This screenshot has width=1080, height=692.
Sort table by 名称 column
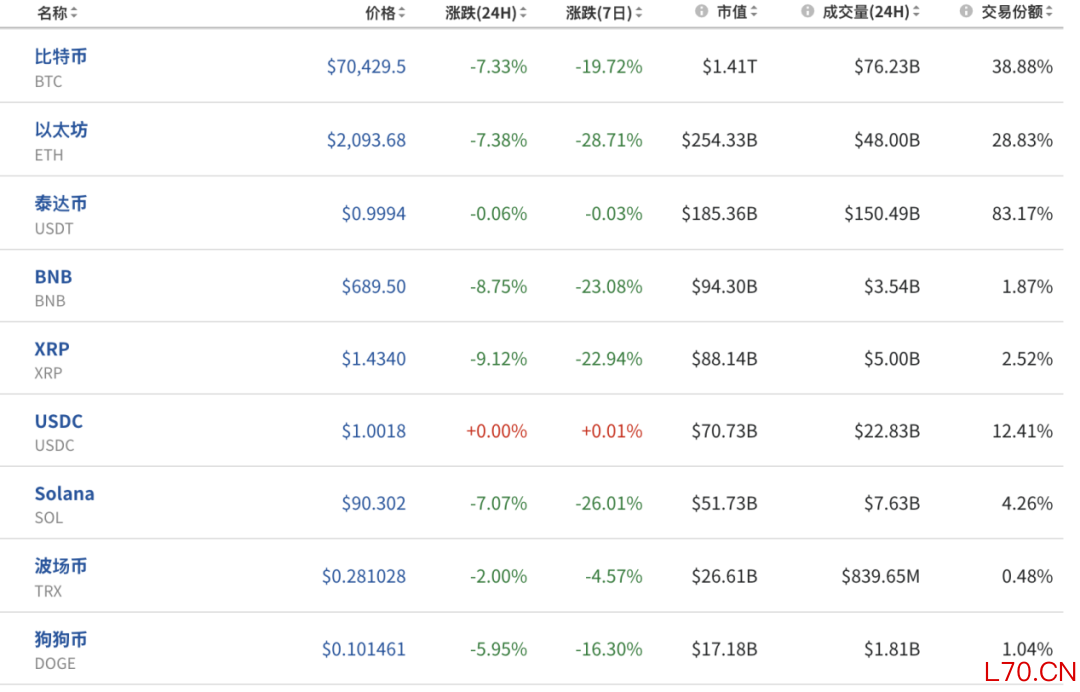(57, 12)
